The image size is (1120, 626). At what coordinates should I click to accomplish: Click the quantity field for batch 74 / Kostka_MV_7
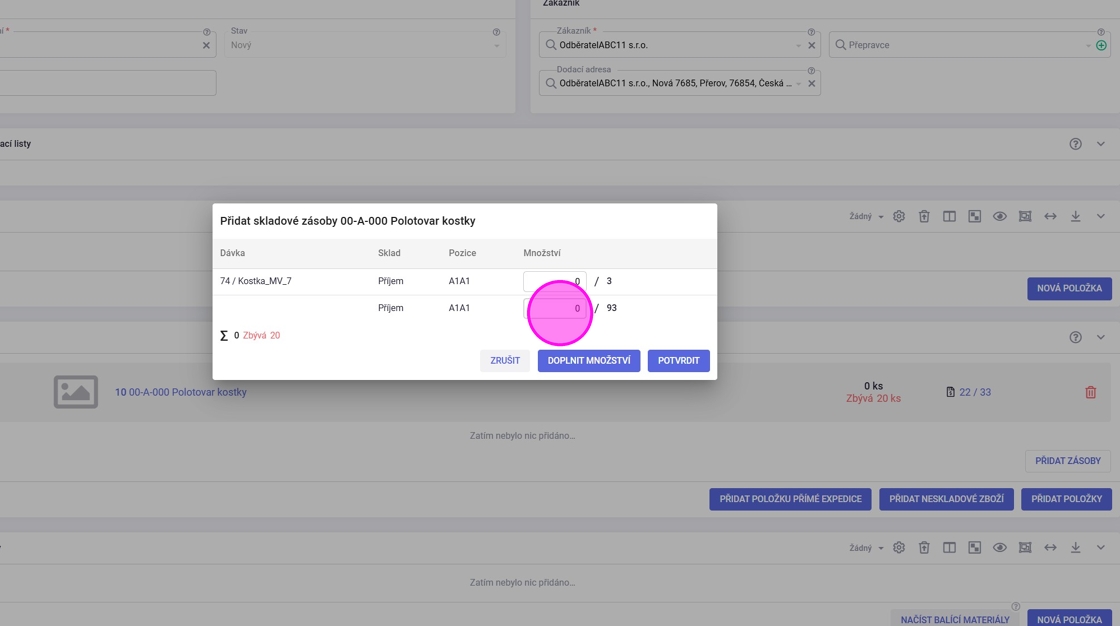point(555,282)
